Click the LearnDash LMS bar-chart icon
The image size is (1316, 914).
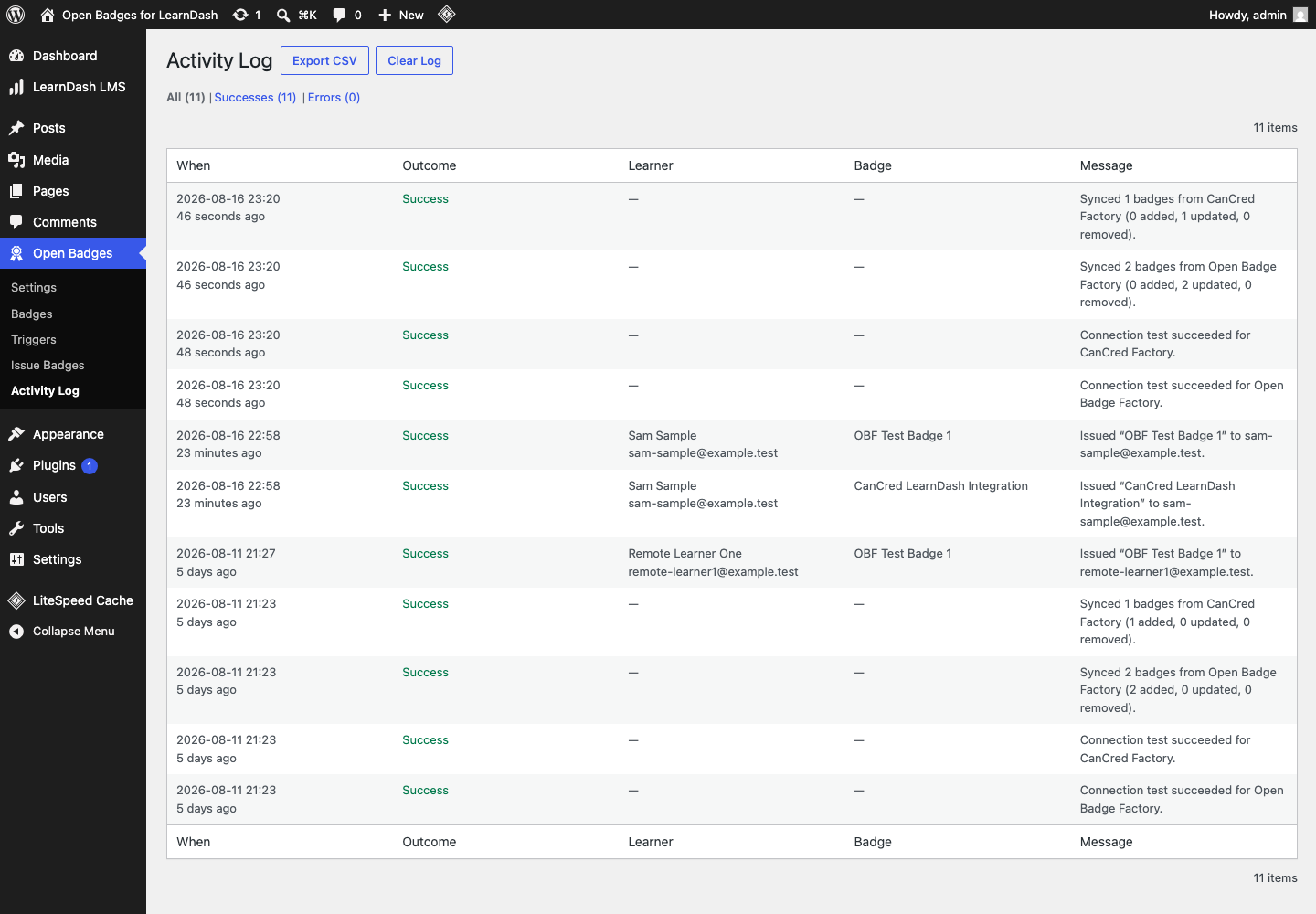point(16,87)
